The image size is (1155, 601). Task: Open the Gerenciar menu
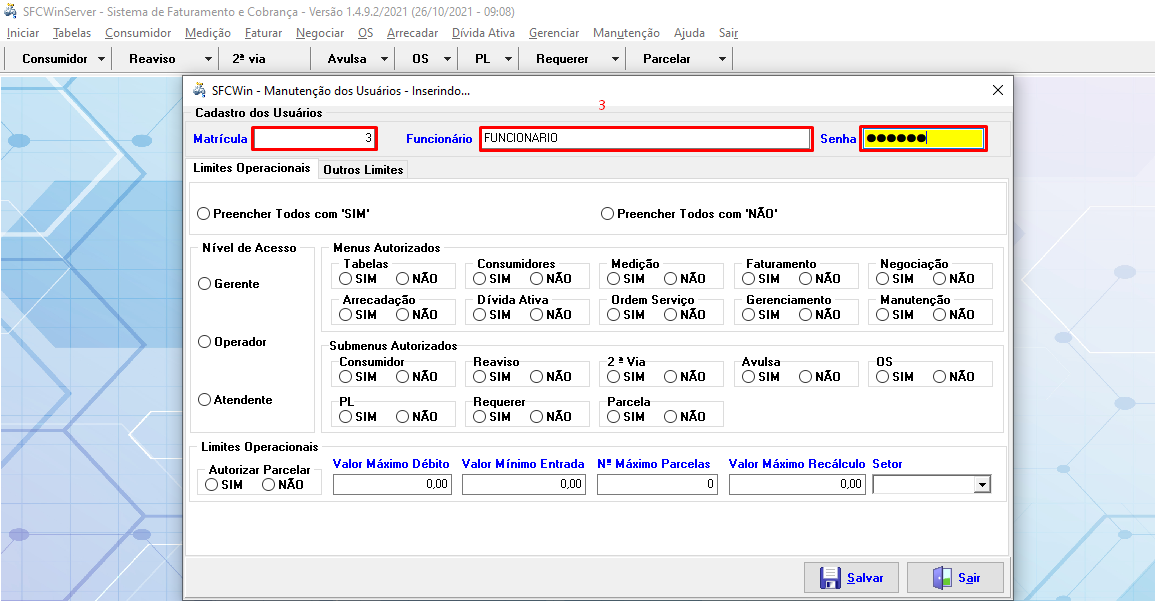click(x=553, y=33)
